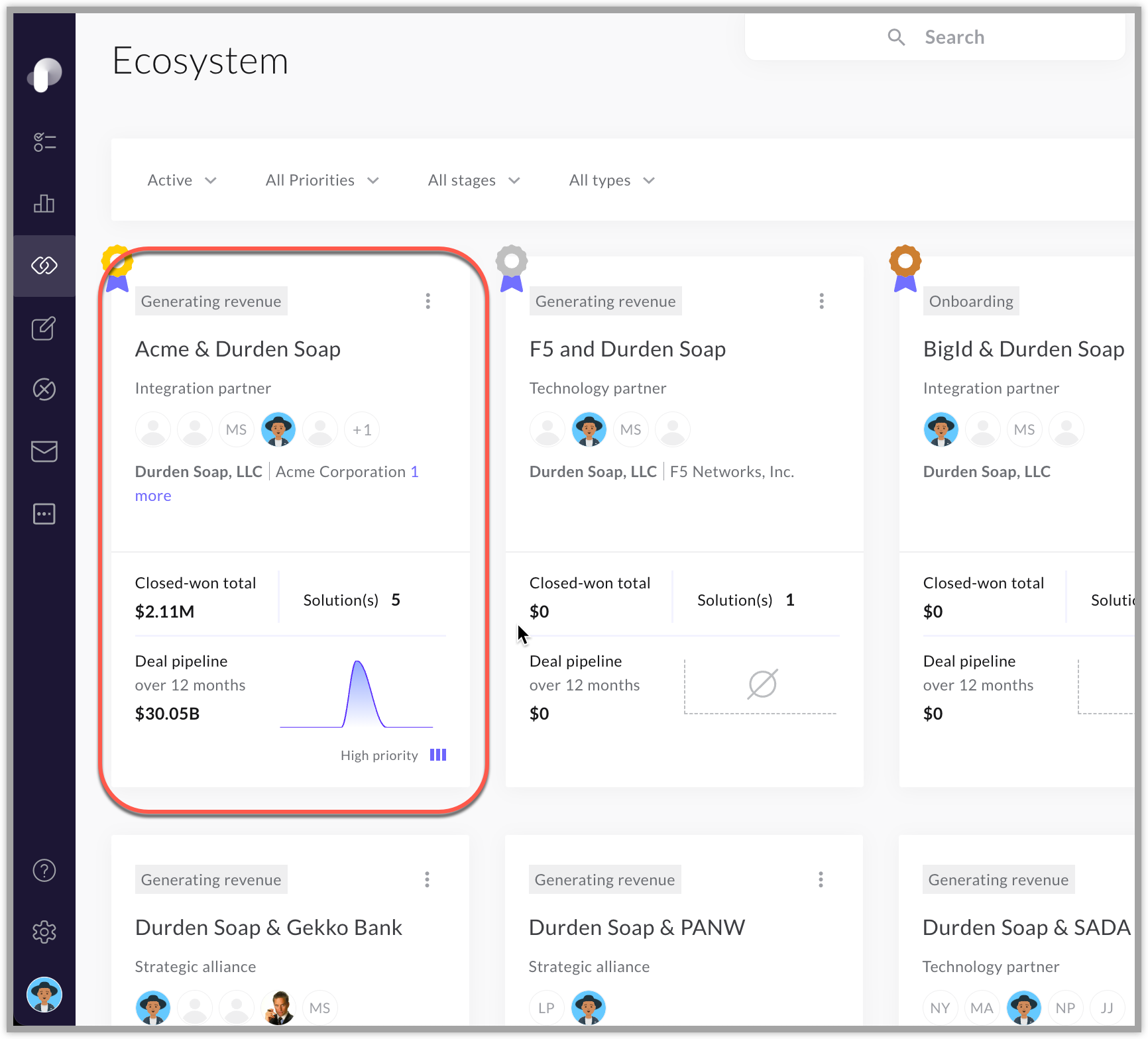Click the +1 members avatar on Acme card
Screen dimensions: 1148x1039
coord(362,429)
